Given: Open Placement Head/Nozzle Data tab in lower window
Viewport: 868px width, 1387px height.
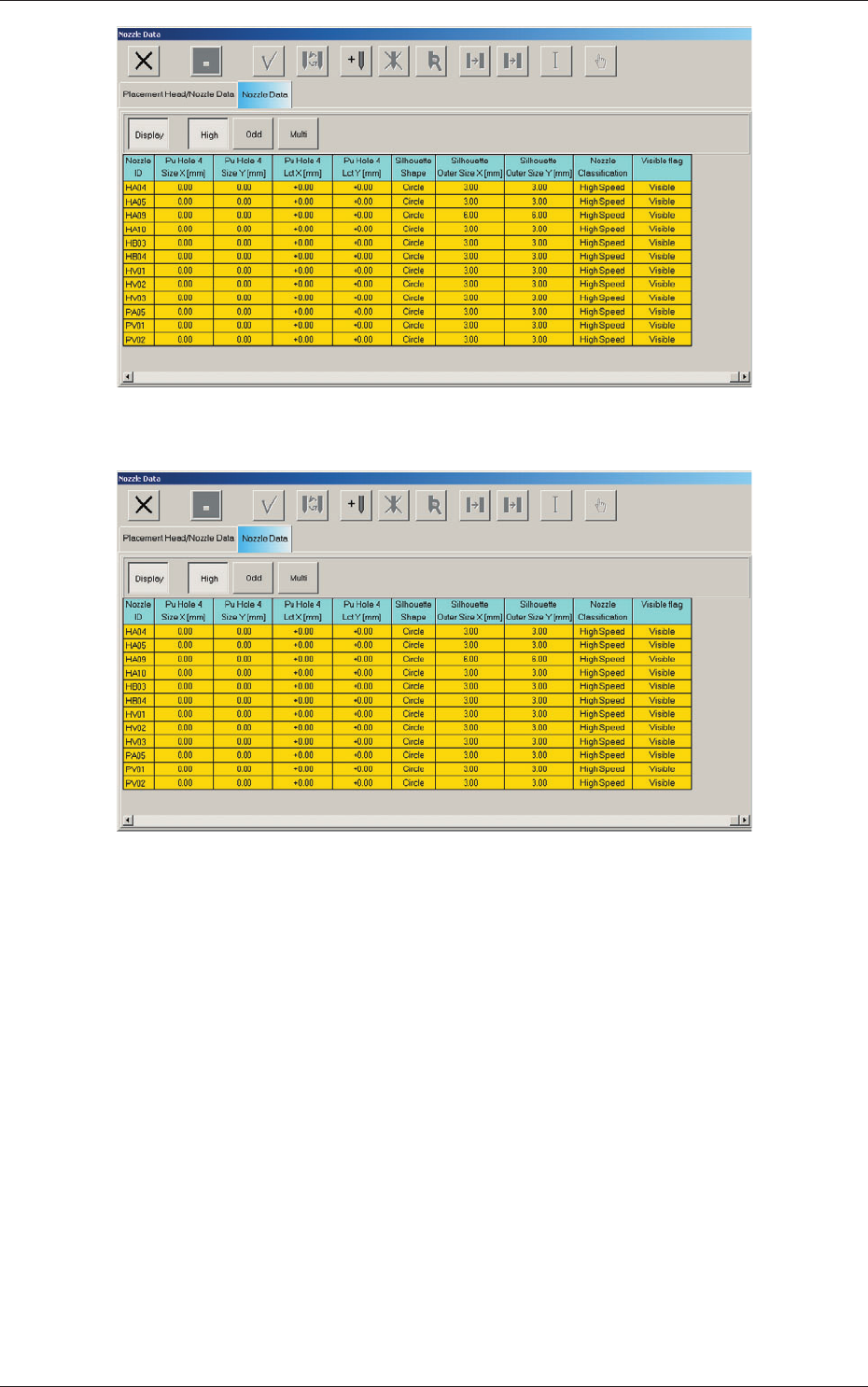Looking at the screenshot, I should (178, 539).
